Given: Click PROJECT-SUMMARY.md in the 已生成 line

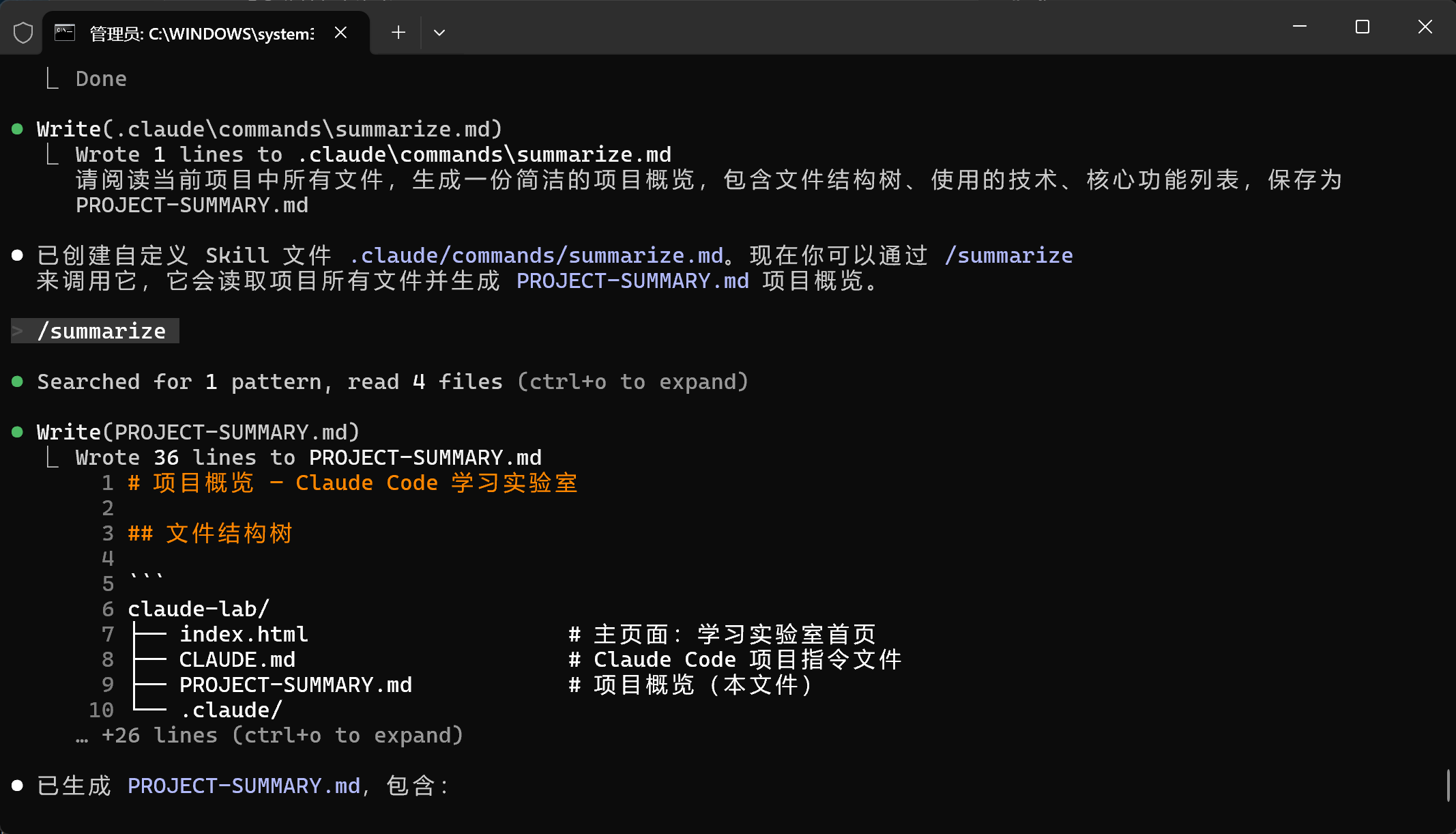Looking at the screenshot, I should (x=244, y=786).
